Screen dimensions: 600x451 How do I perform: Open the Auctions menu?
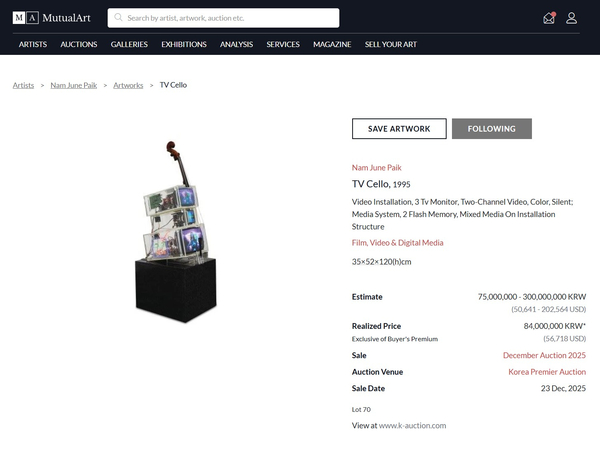79,44
